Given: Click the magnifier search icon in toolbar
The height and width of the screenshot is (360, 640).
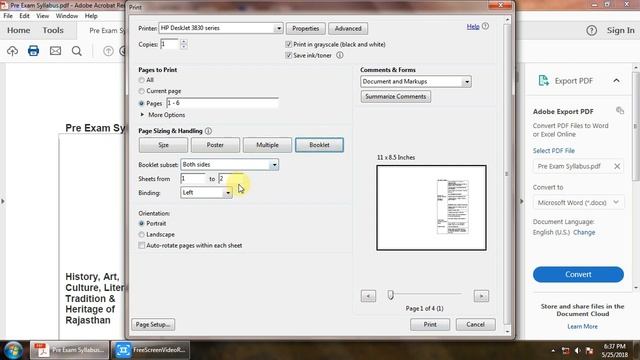Looking at the screenshot, I should [77, 51].
